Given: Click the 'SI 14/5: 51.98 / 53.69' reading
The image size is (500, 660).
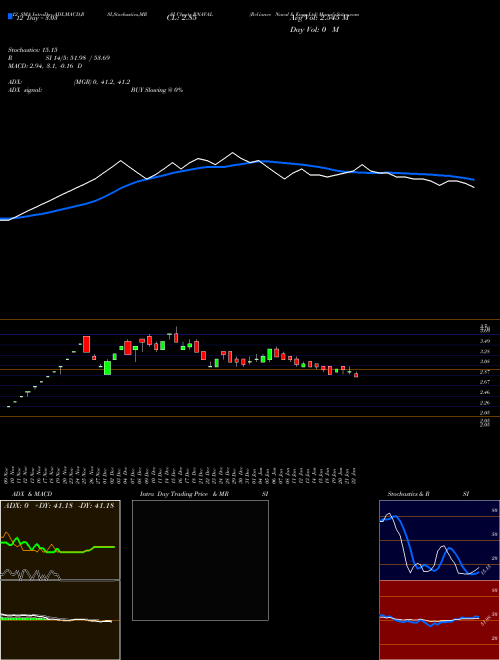Looking at the screenshot, I should pos(78,58).
